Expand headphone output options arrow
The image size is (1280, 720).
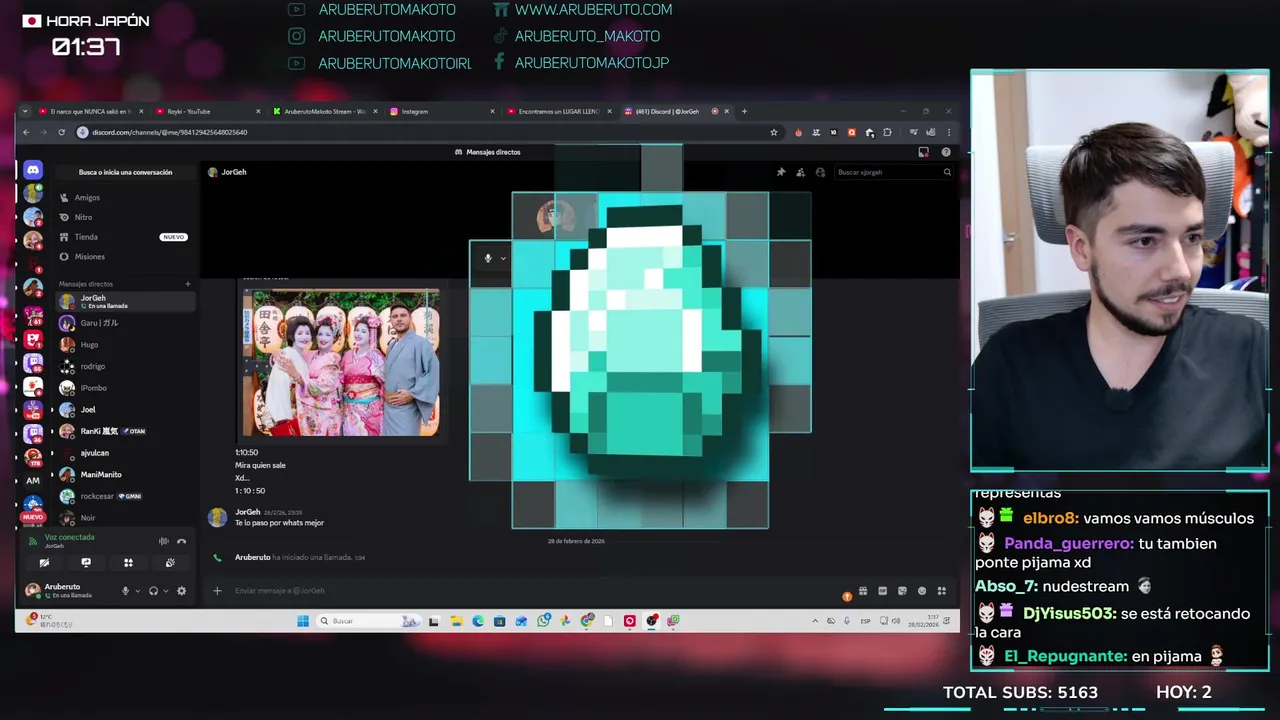(165, 591)
